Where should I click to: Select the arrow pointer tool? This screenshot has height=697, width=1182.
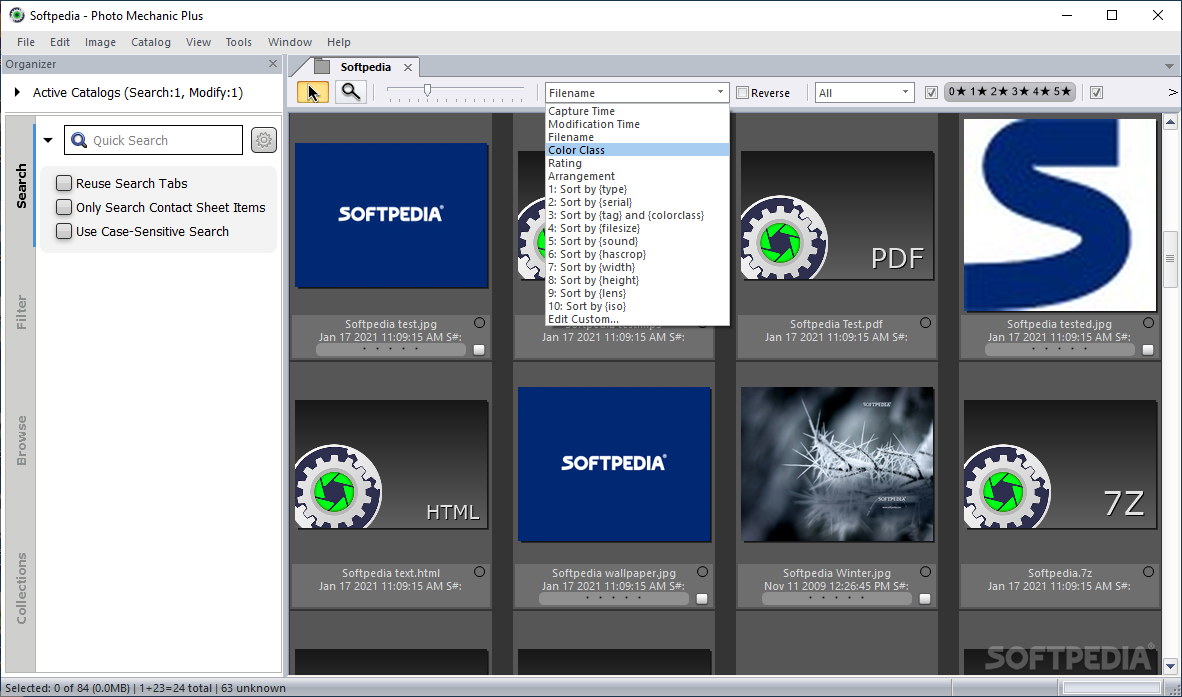313,92
